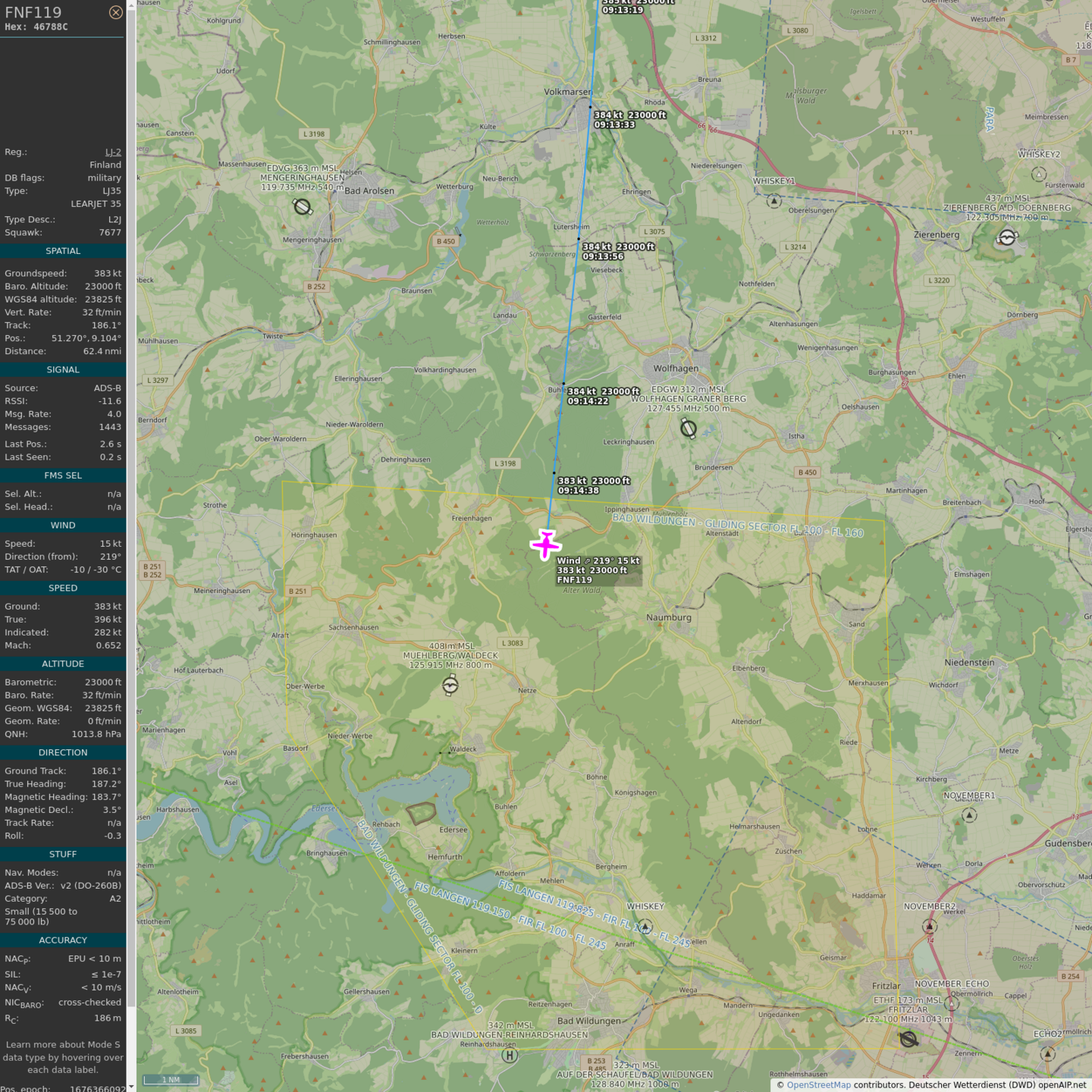Click the Zierenberg Doernberg glider airfield icon
Viewport: 1092px width, 1092px height.
click(x=1007, y=237)
